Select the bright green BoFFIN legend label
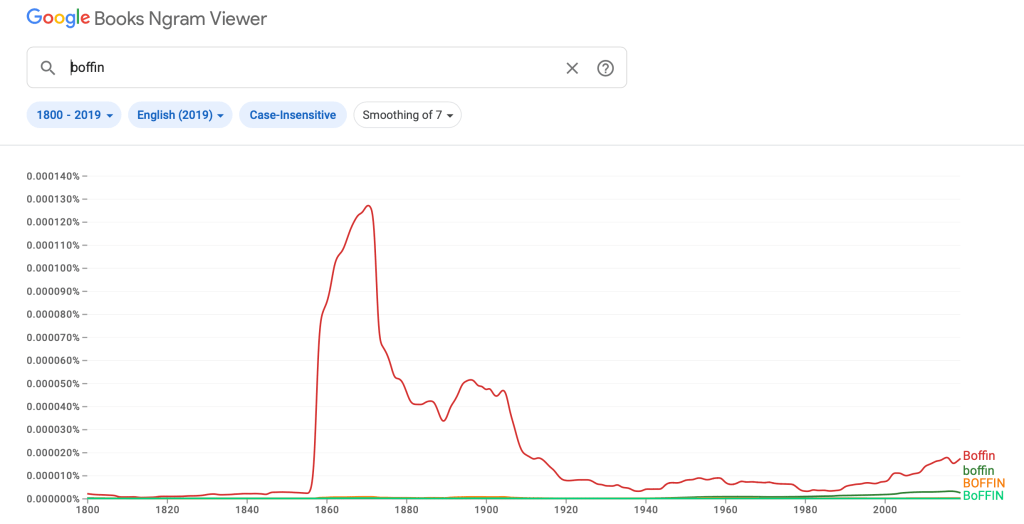The height and width of the screenshot is (524, 1024). pos(983,496)
